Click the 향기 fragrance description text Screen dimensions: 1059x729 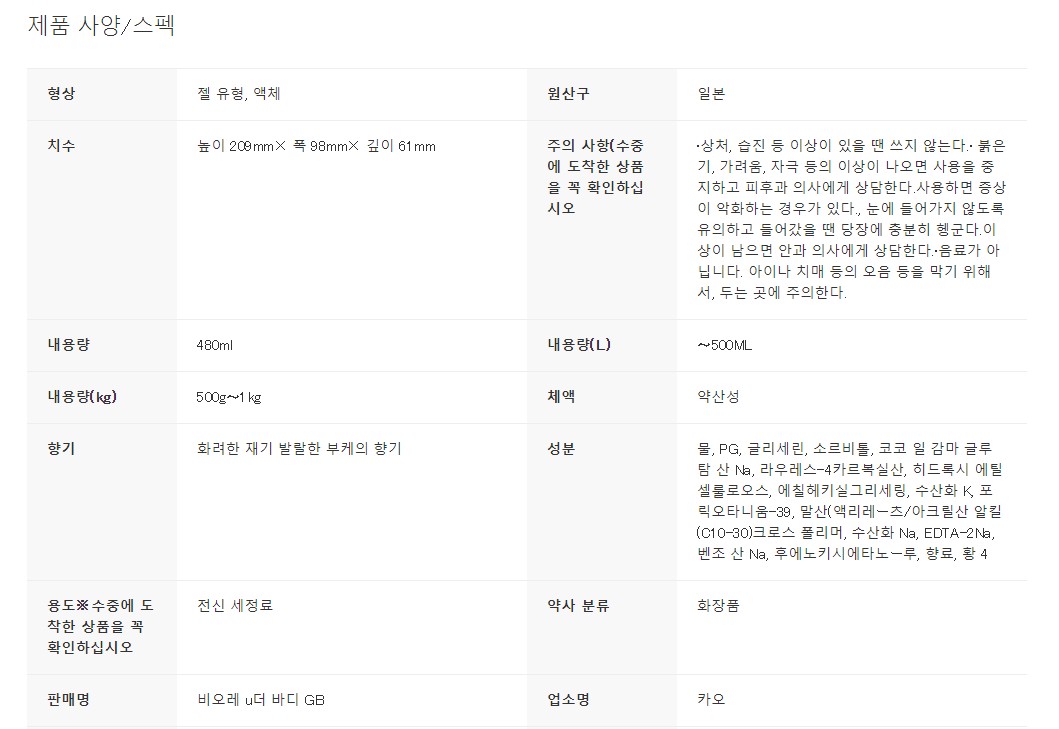click(x=299, y=449)
